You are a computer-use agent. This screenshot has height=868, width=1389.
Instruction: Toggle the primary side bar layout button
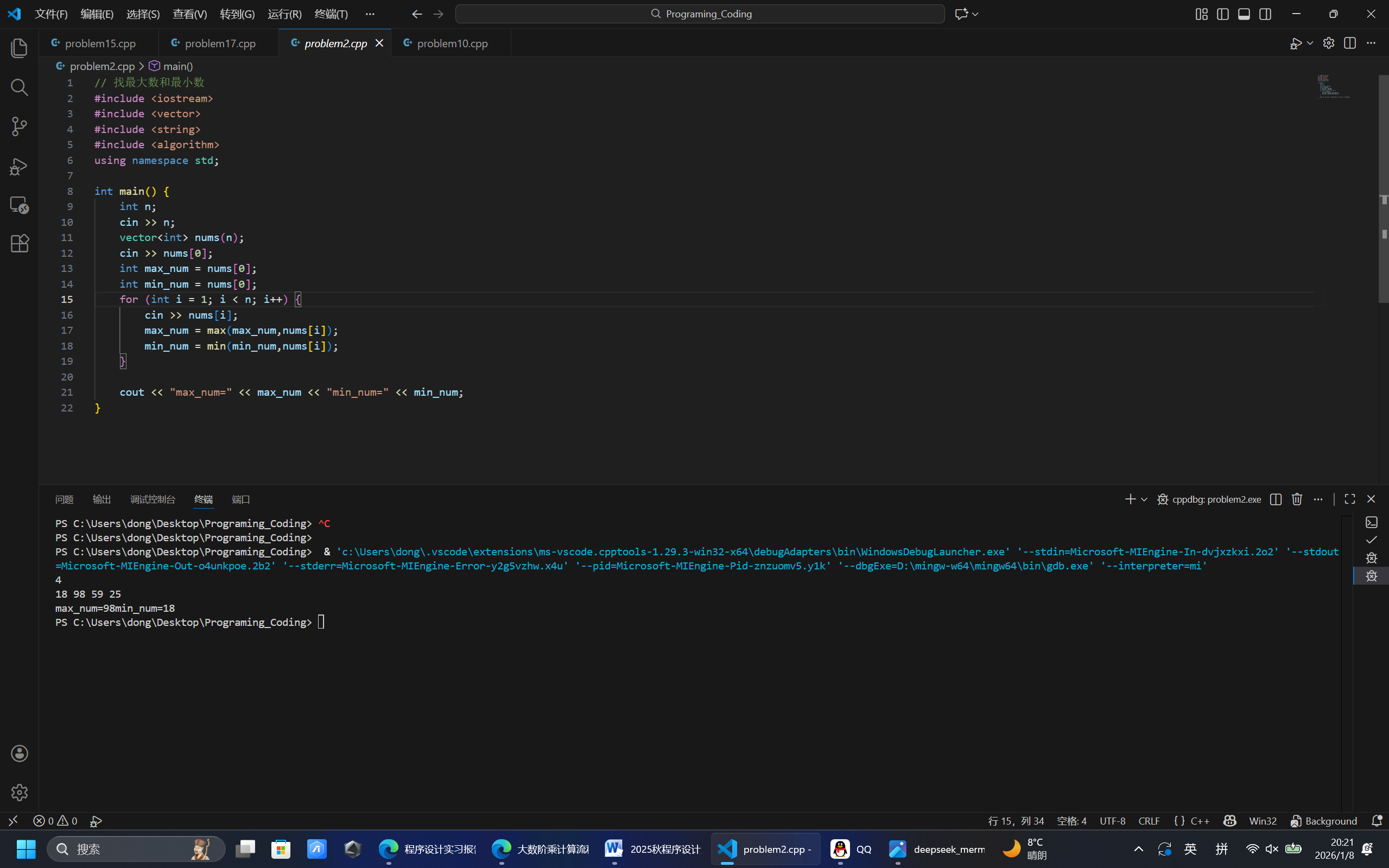pyautogui.click(x=1222, y=14)
